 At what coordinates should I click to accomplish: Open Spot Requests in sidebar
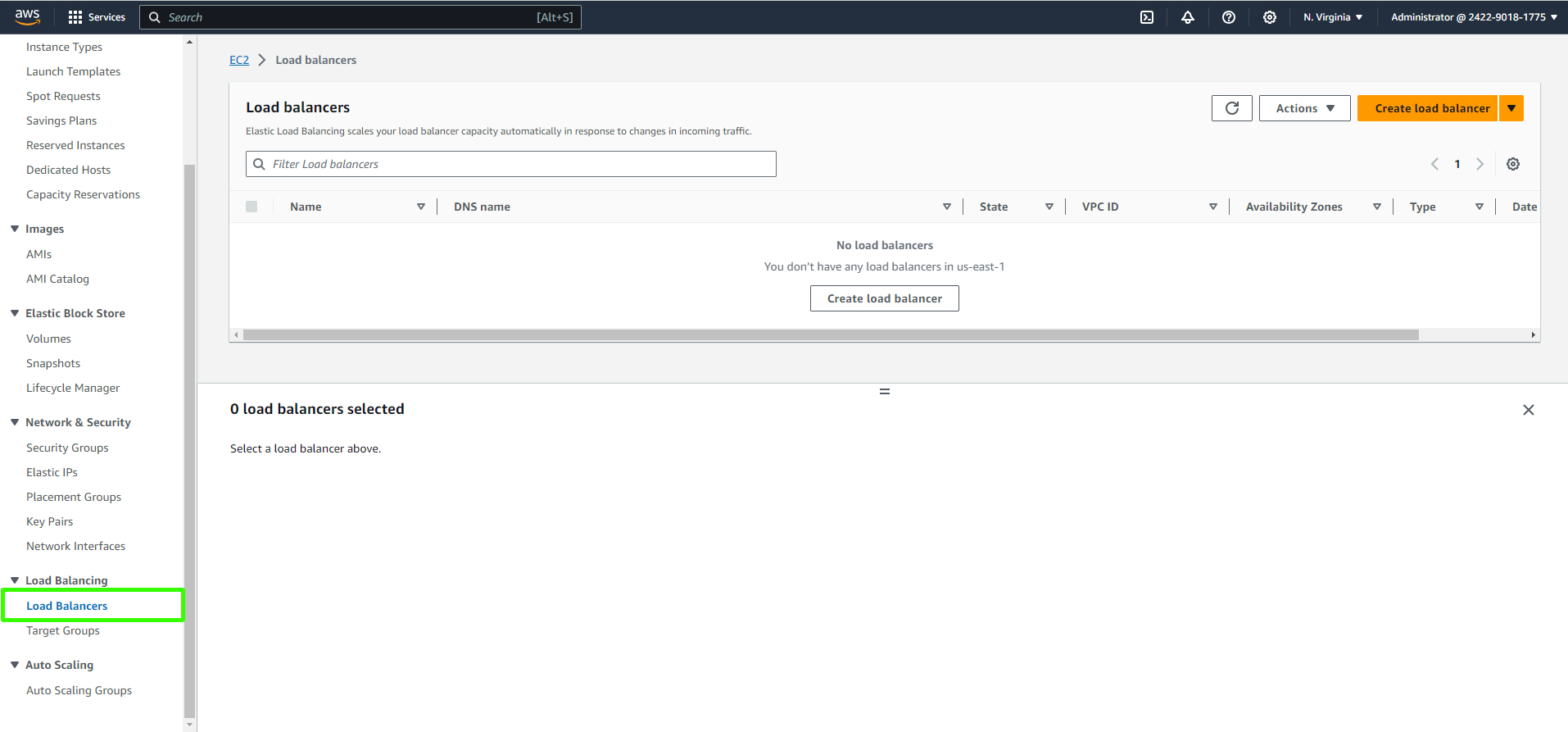(63, 96)
